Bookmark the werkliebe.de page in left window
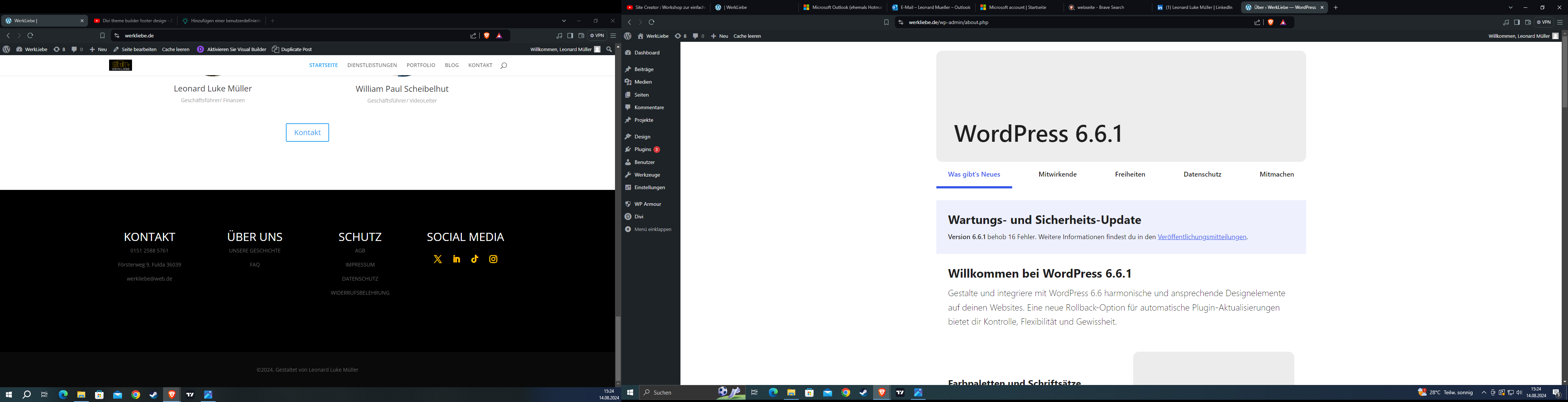 [102, 36]
